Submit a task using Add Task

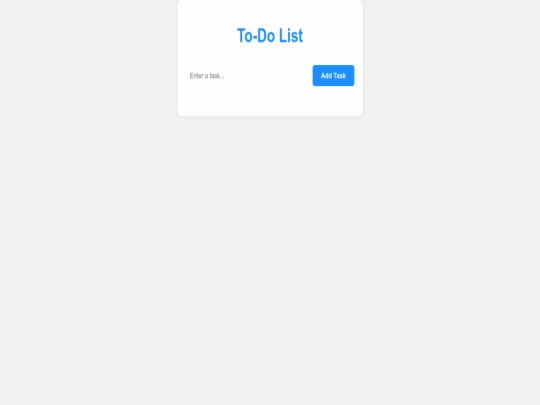333,75
